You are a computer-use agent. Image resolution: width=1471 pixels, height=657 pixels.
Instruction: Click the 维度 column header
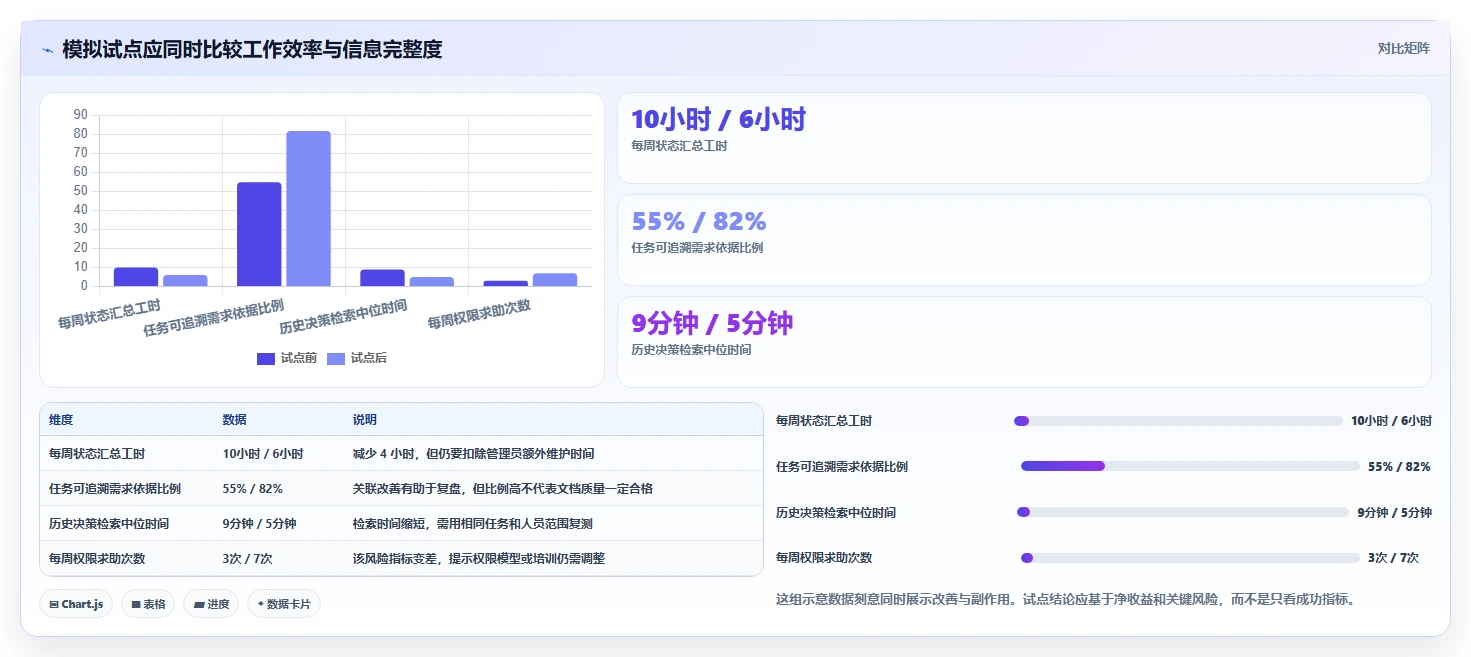[61, 420]
